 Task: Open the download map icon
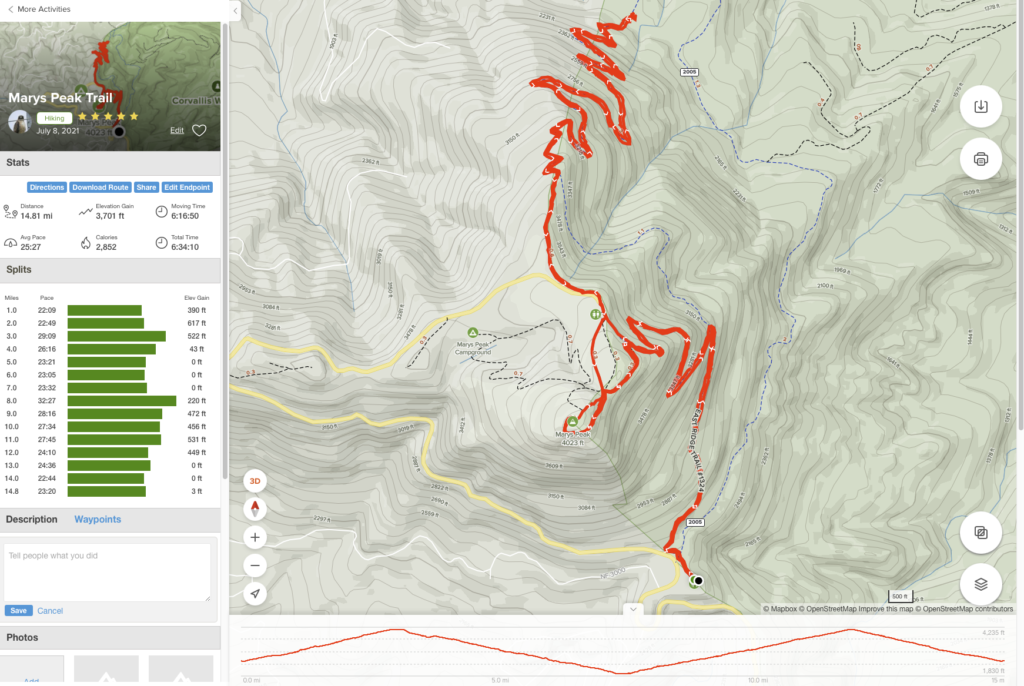[x=980, y=106]
